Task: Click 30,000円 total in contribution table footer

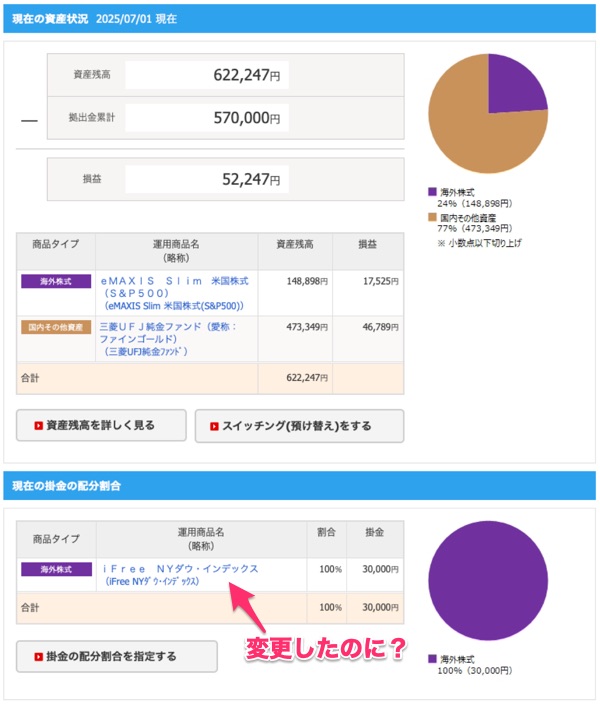Action: [x=381, y=607]
